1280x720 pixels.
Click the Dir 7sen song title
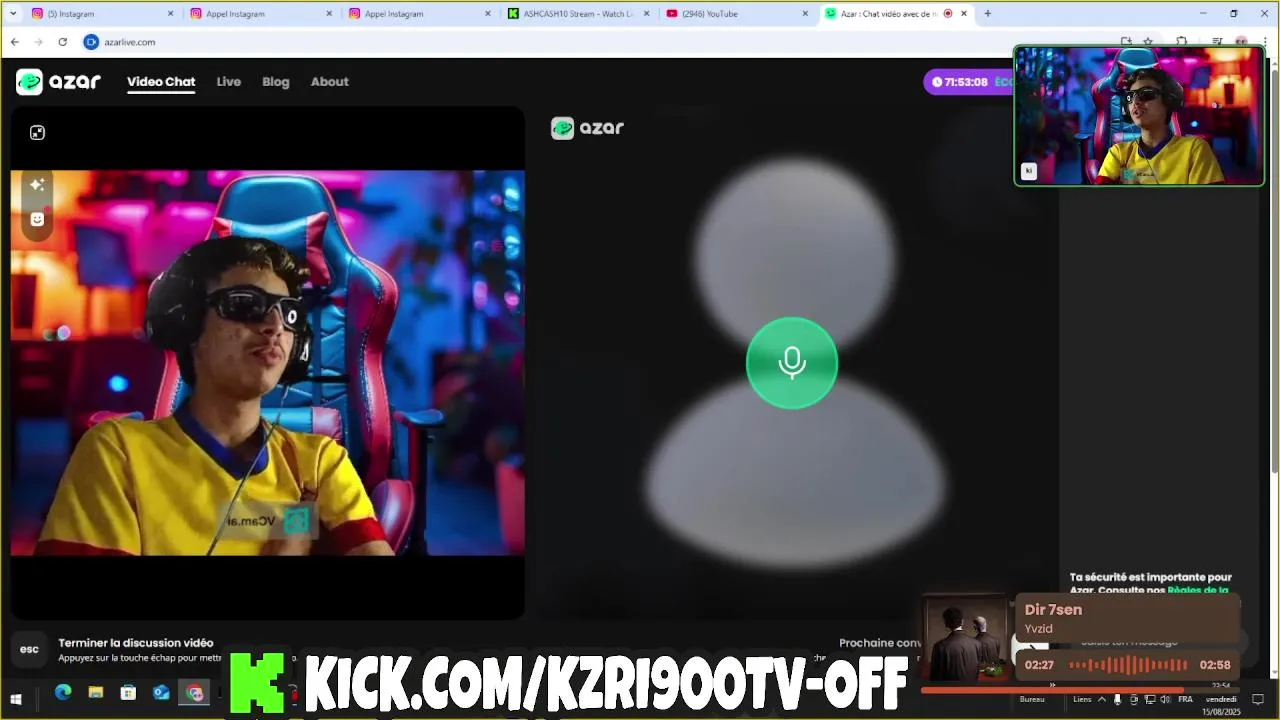tap(1053, 610)
